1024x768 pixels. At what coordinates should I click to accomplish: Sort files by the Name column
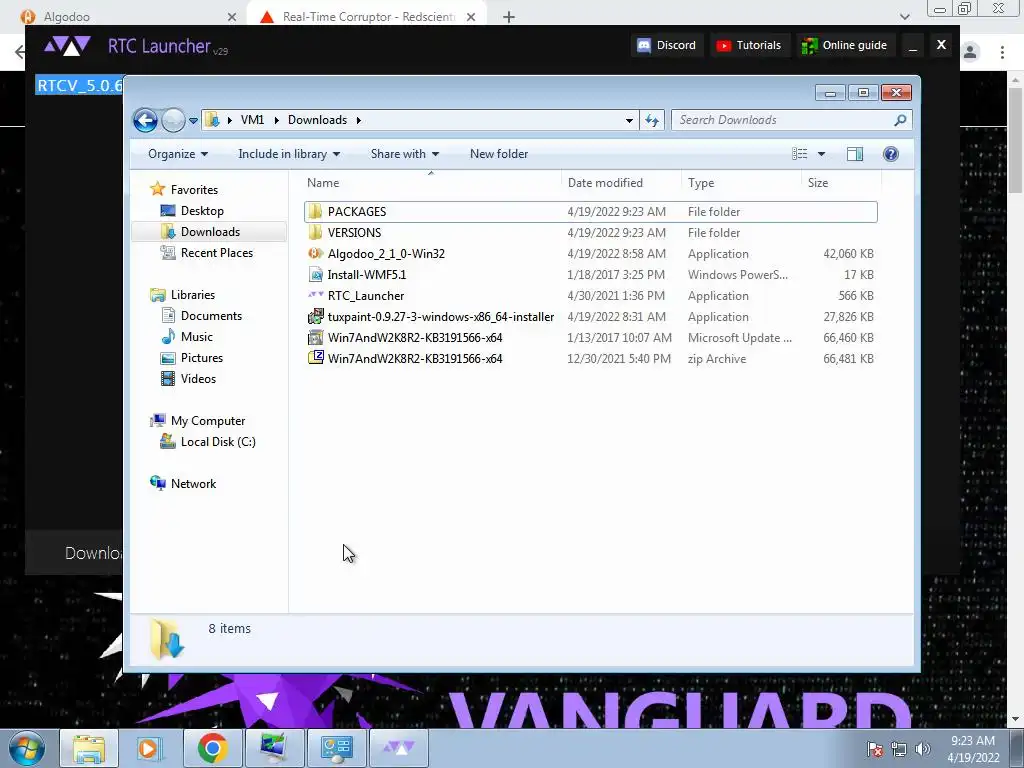coord(431,183)
